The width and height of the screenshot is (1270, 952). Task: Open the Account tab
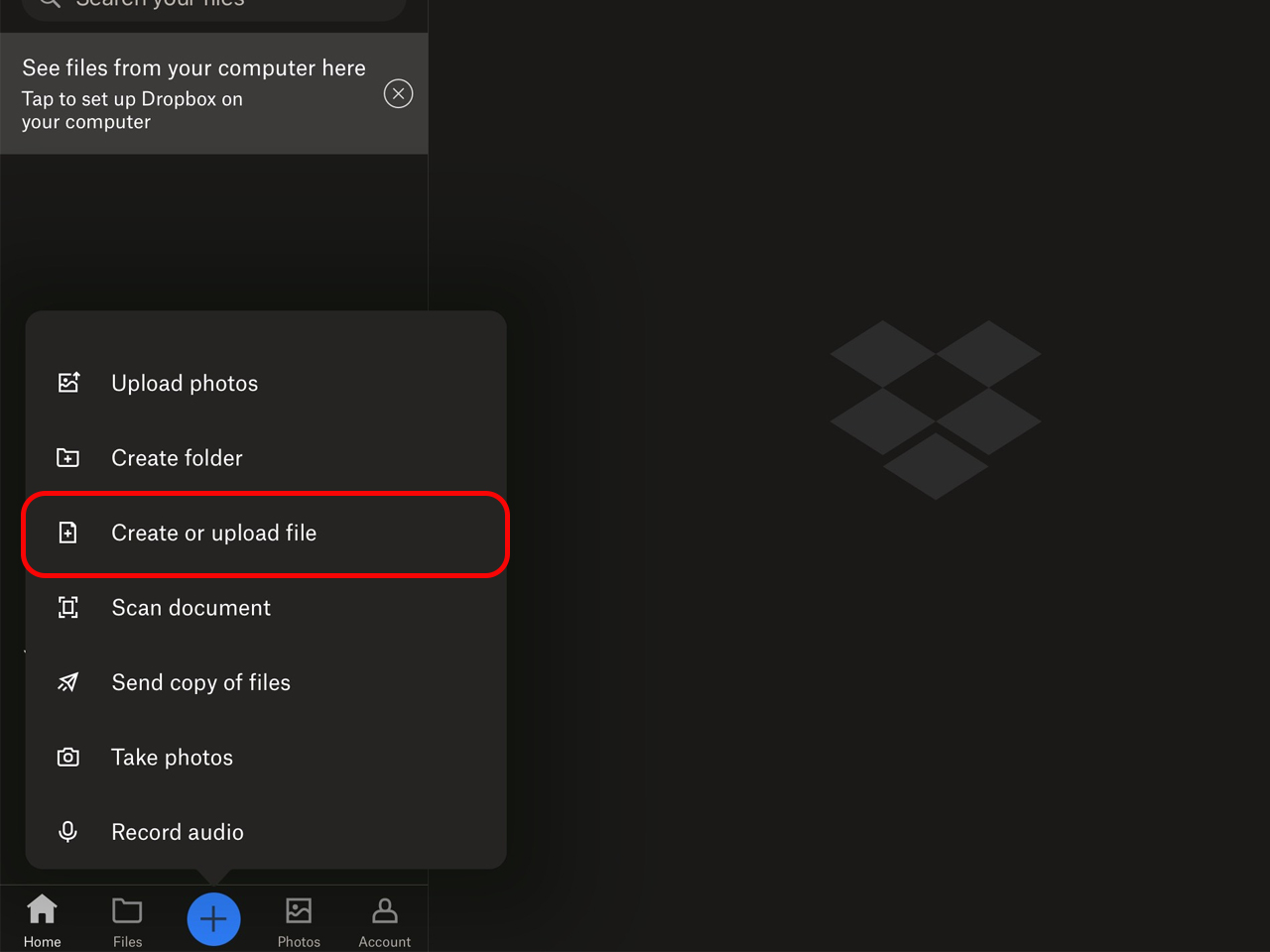(x=384, y=921)
